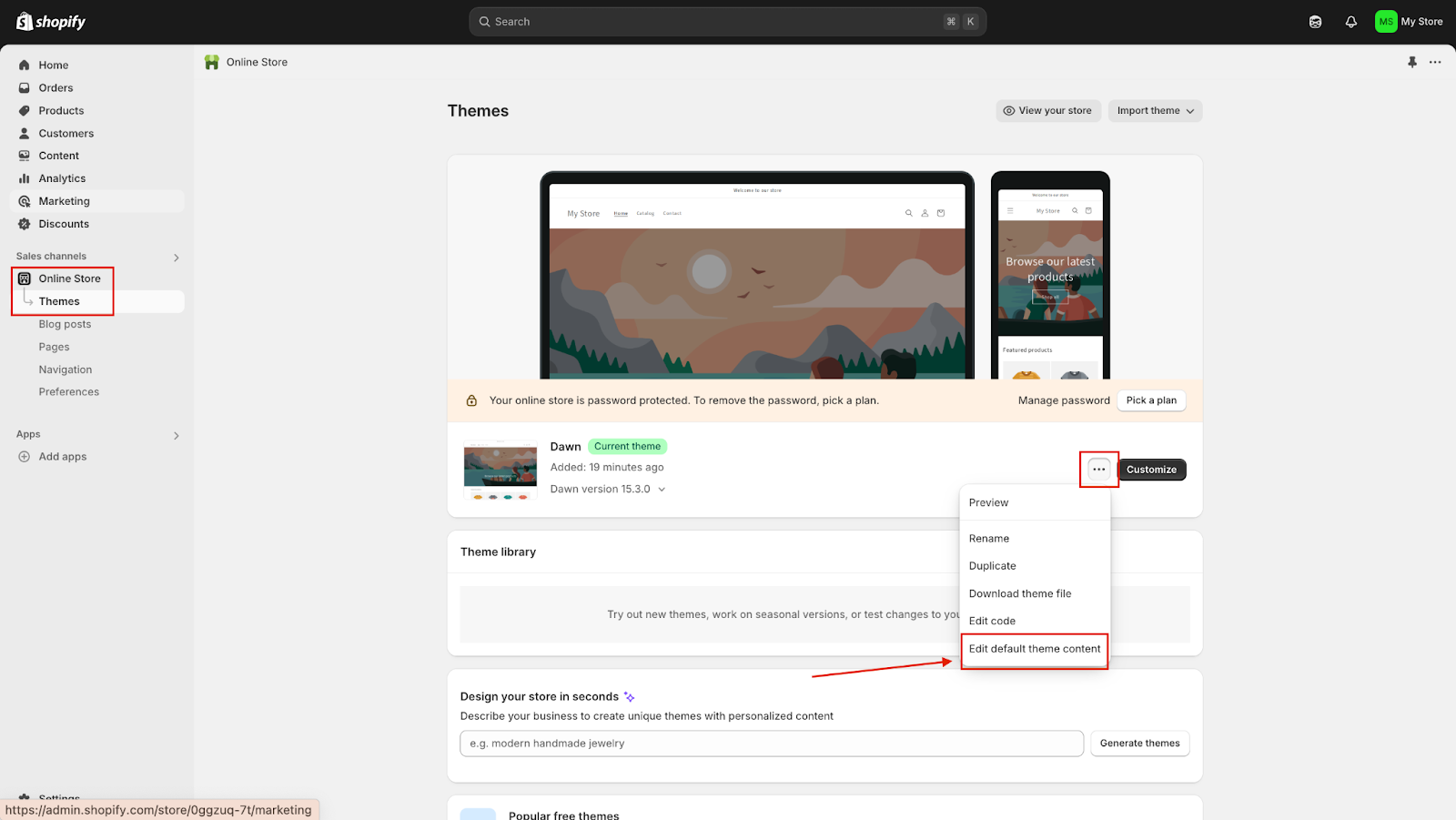The width and height of the screenshot is (1456, 820).
Task: Open the Import theme dropdown
Action: pos(1155,111)
